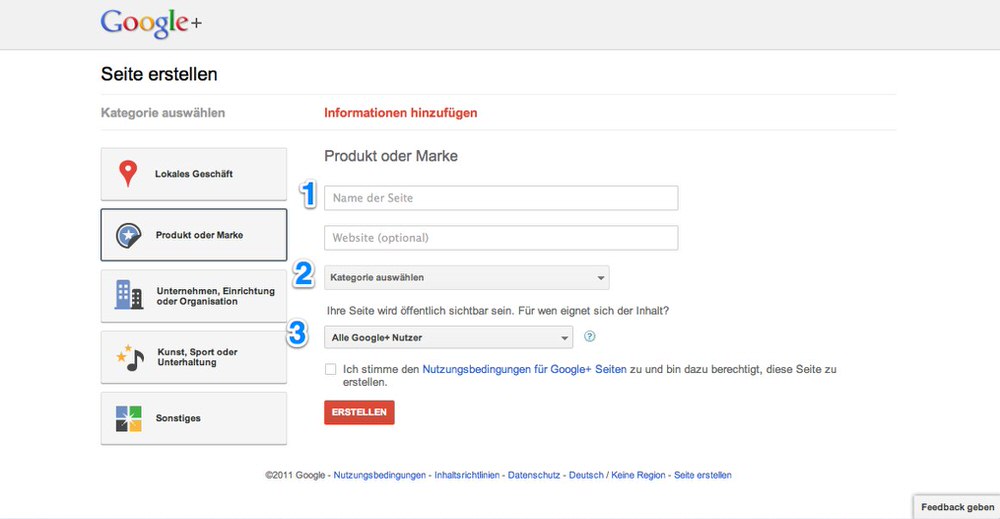
Task: Click the ©2011 Google text
Action: coord(295,475)
